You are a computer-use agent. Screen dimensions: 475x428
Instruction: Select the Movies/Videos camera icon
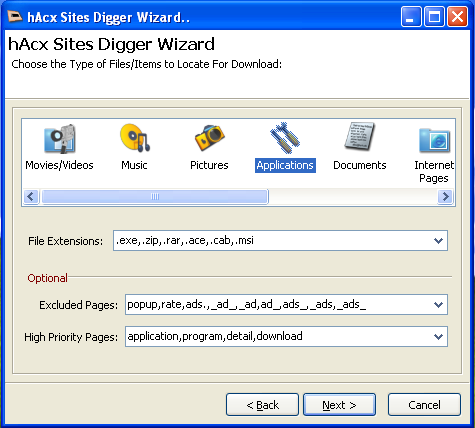60,139
